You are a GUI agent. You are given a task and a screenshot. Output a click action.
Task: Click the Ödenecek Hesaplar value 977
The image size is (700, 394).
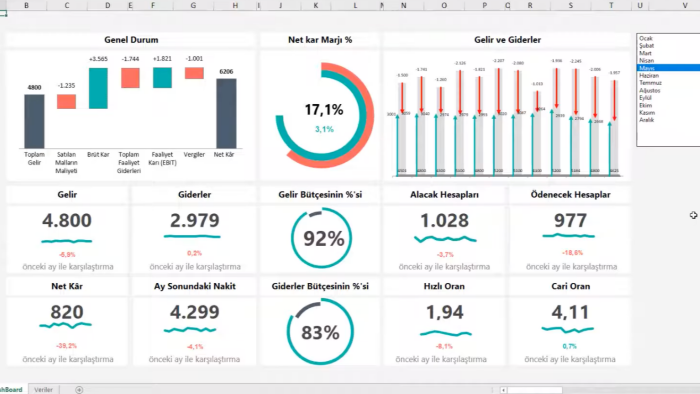point(570,220)
